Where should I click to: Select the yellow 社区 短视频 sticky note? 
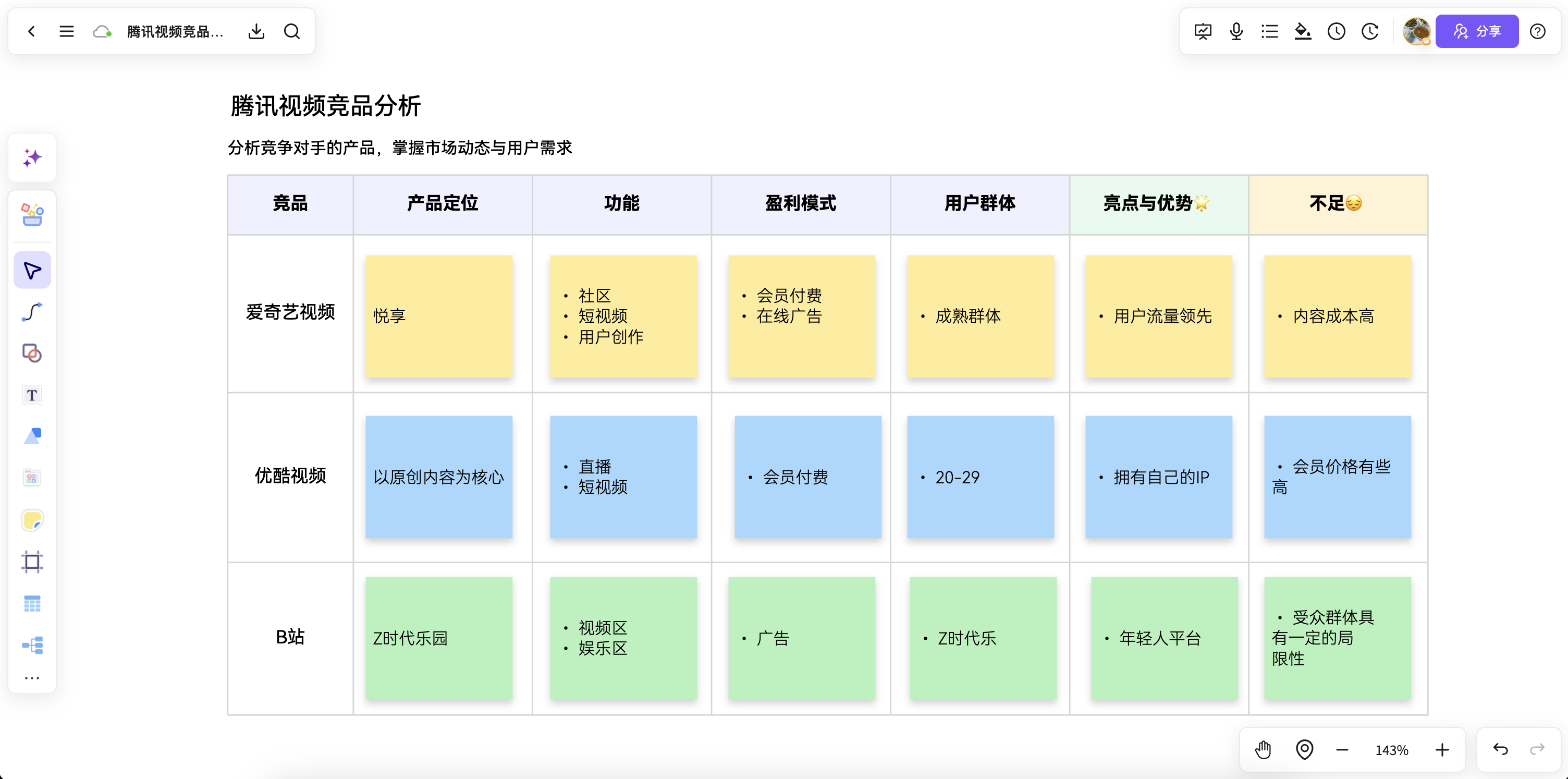623,316
